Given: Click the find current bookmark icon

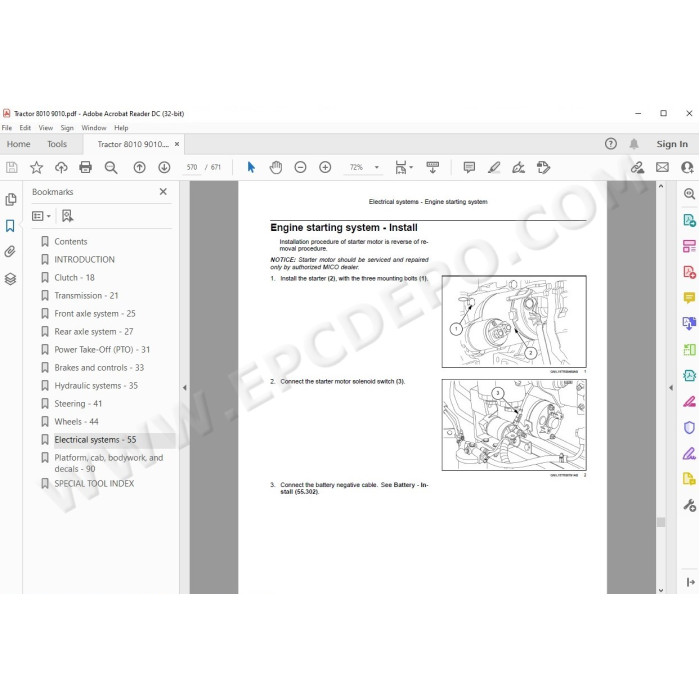Looking at the screenshot, I should [x=67, y=216].
